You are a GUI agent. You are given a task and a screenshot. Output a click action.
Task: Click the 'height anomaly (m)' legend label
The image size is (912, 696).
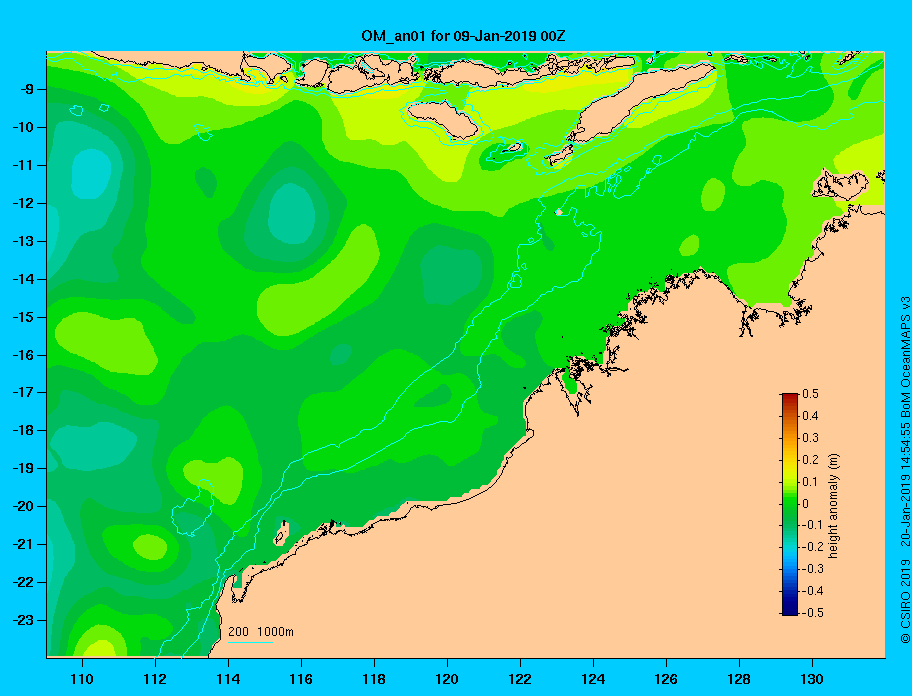pos(833,506)
